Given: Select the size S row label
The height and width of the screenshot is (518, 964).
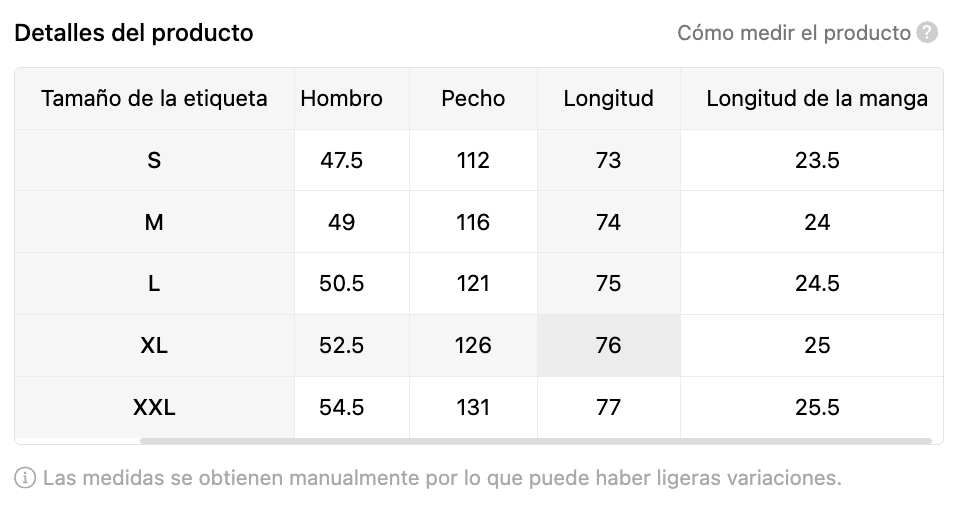Looking at the screenshot, I should [x=154, y=160].
